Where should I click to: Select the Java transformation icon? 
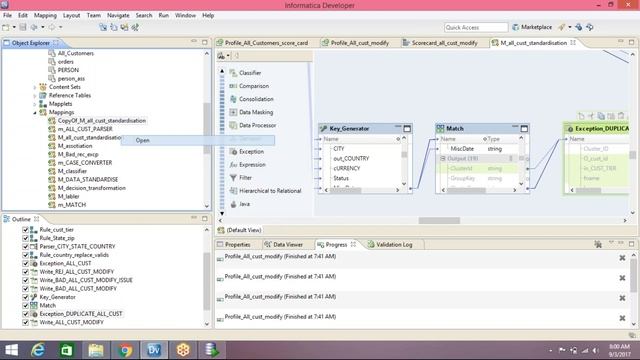click(233, 204)
